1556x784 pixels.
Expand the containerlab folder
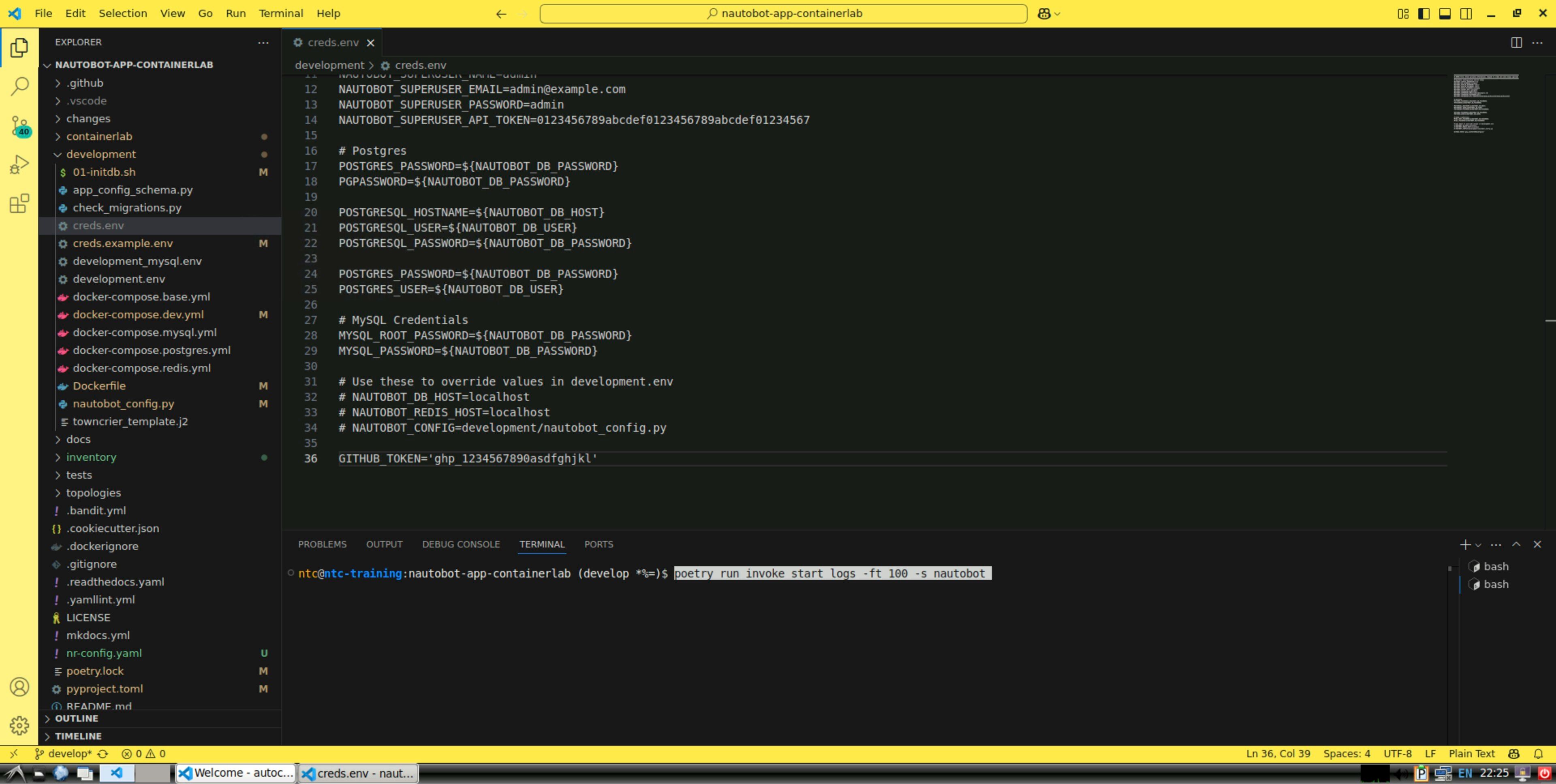(99, 136)
